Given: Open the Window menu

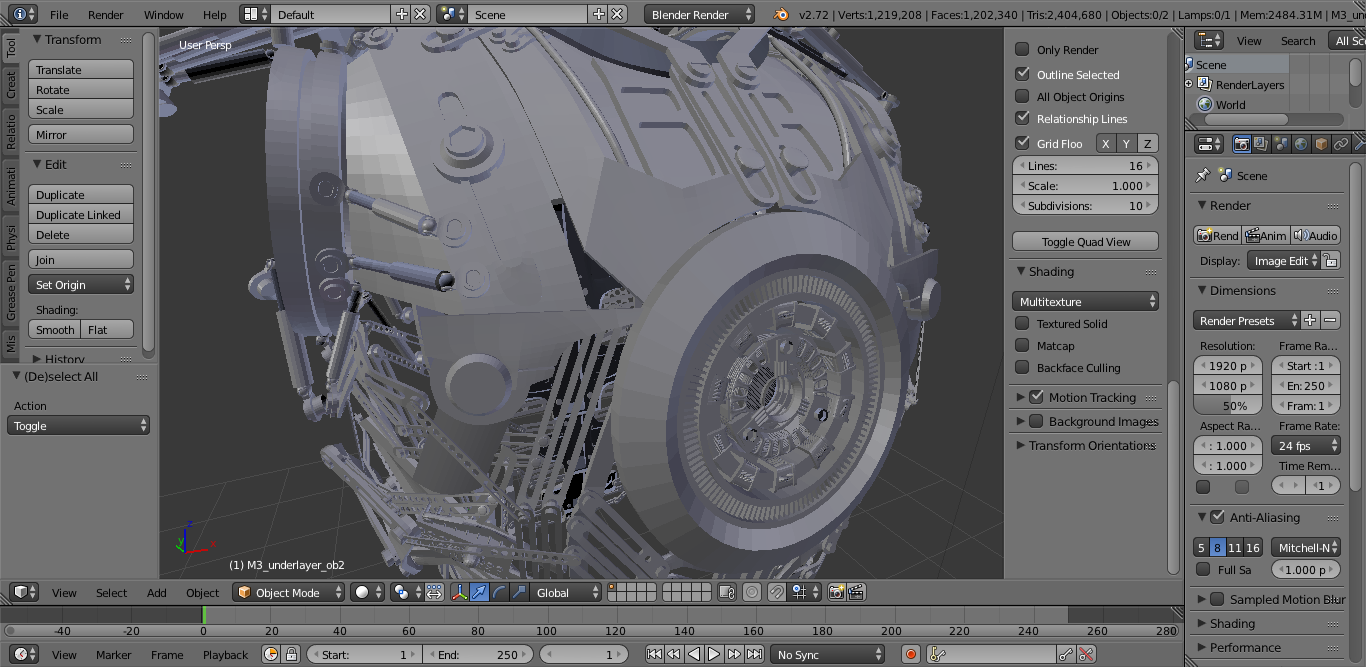Looking at the screenshot, I should tap(163, 14).
